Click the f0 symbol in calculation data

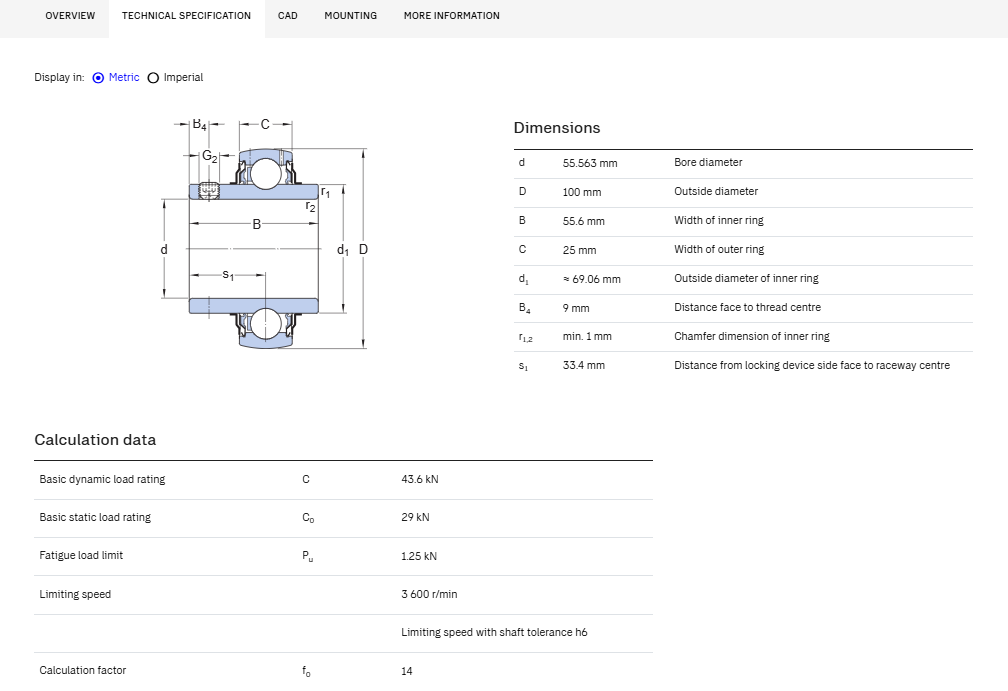[x=307, y=671]
